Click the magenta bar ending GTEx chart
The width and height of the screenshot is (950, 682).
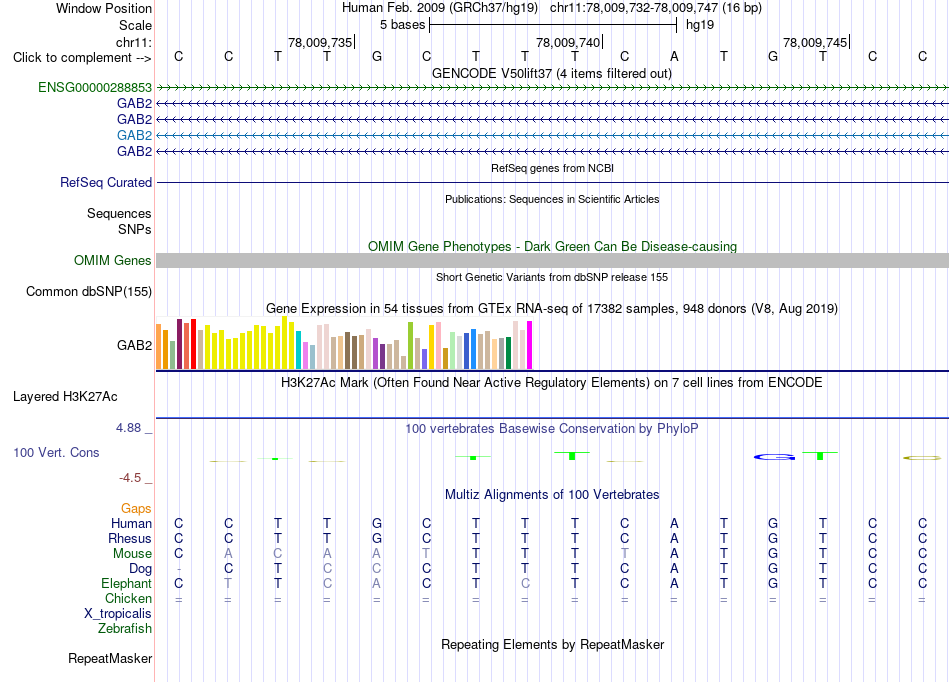(x=530, y=345)
